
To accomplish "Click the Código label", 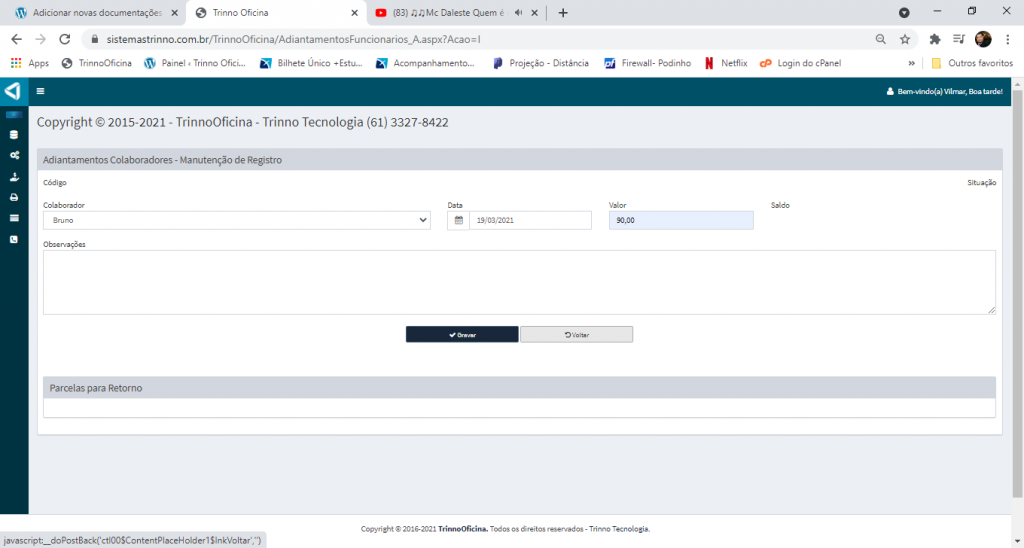I will (x=55, y=183).
